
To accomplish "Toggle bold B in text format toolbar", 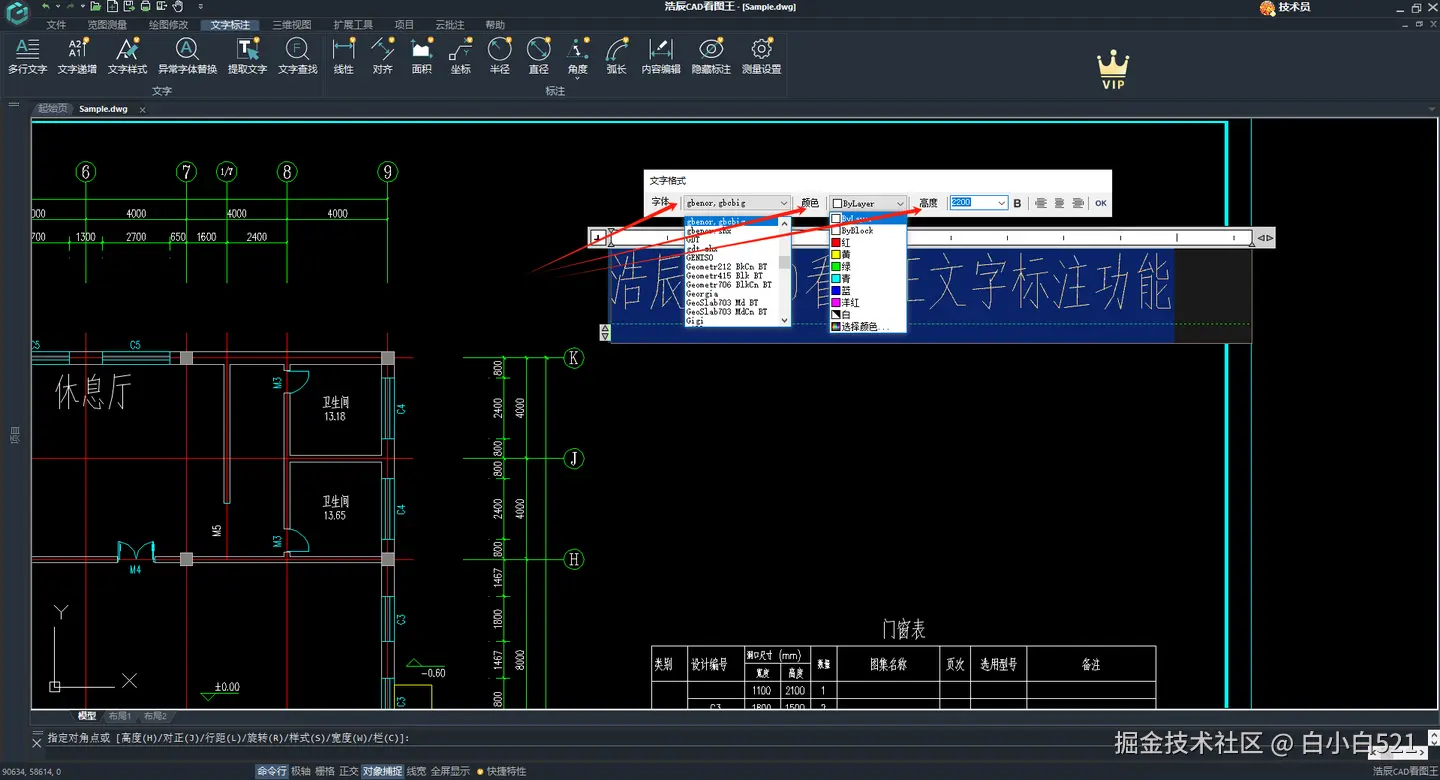I will (1018, 203).
